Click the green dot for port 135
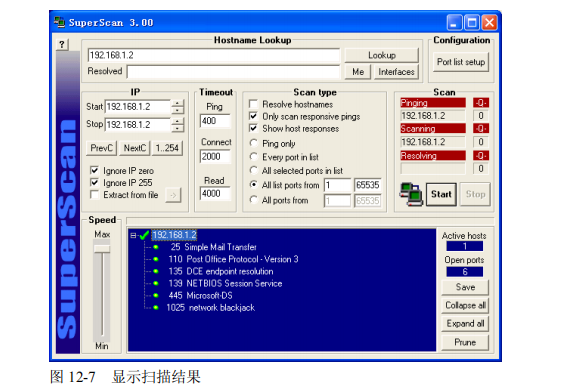The height and width of the screenshot is (392, 571). (x=156, y=271)
